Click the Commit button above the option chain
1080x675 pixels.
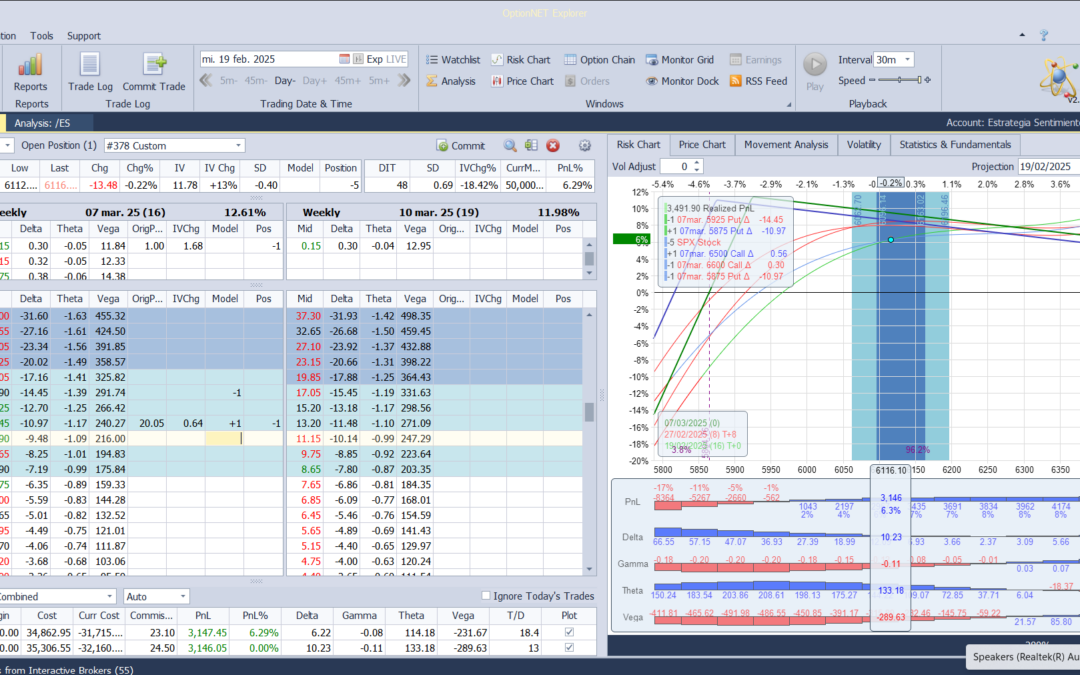tap(460, 146)
